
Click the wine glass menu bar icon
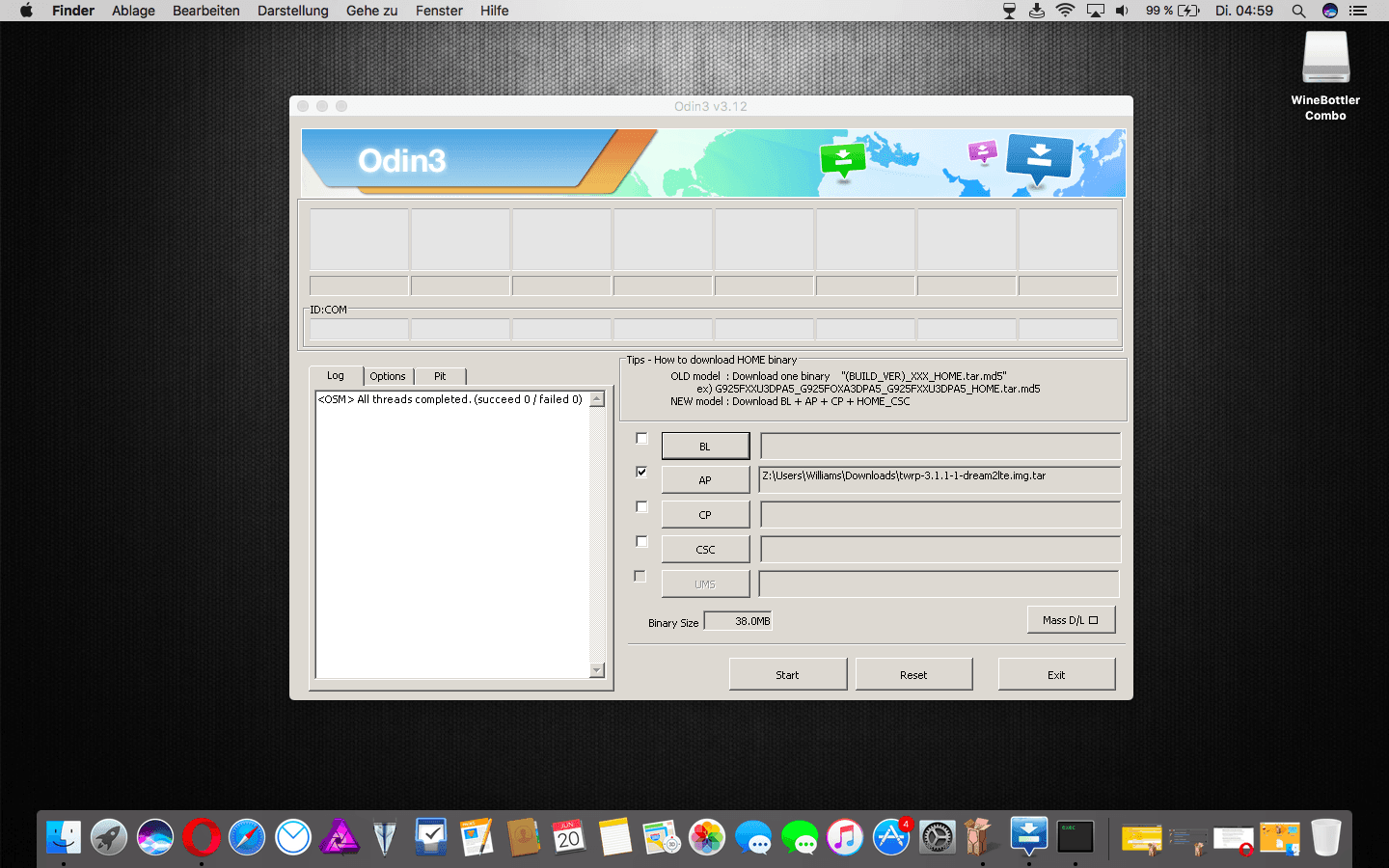click(1010, 11)
